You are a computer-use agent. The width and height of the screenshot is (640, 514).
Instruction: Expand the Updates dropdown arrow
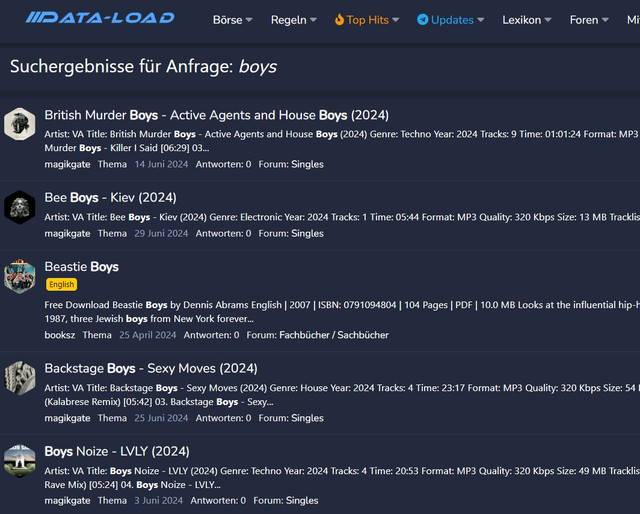coord(480,20)
